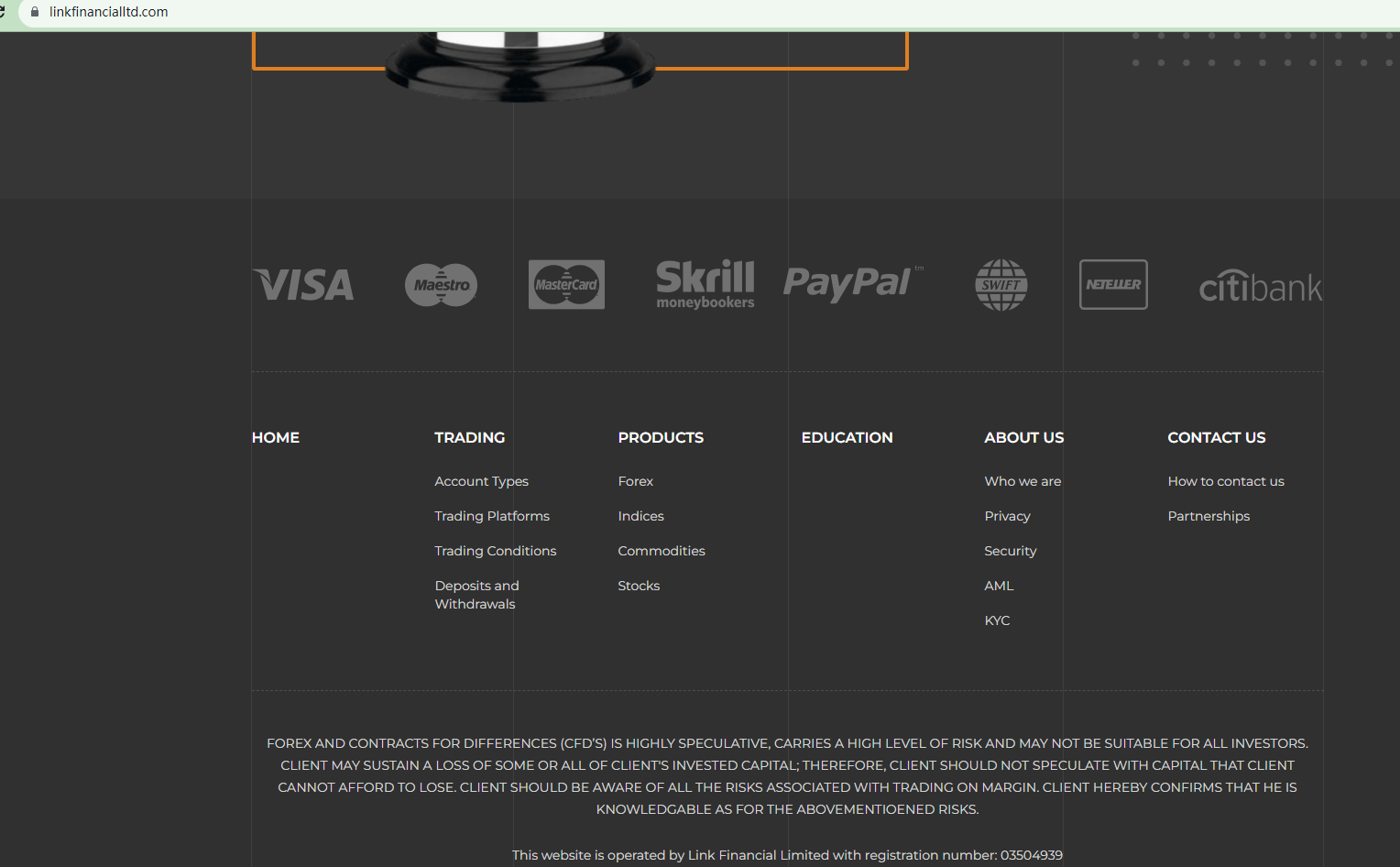Image resolution: width=1400 pixels, height=867 pixels.
Task: Open the Security link
Action: point(1011,551)
